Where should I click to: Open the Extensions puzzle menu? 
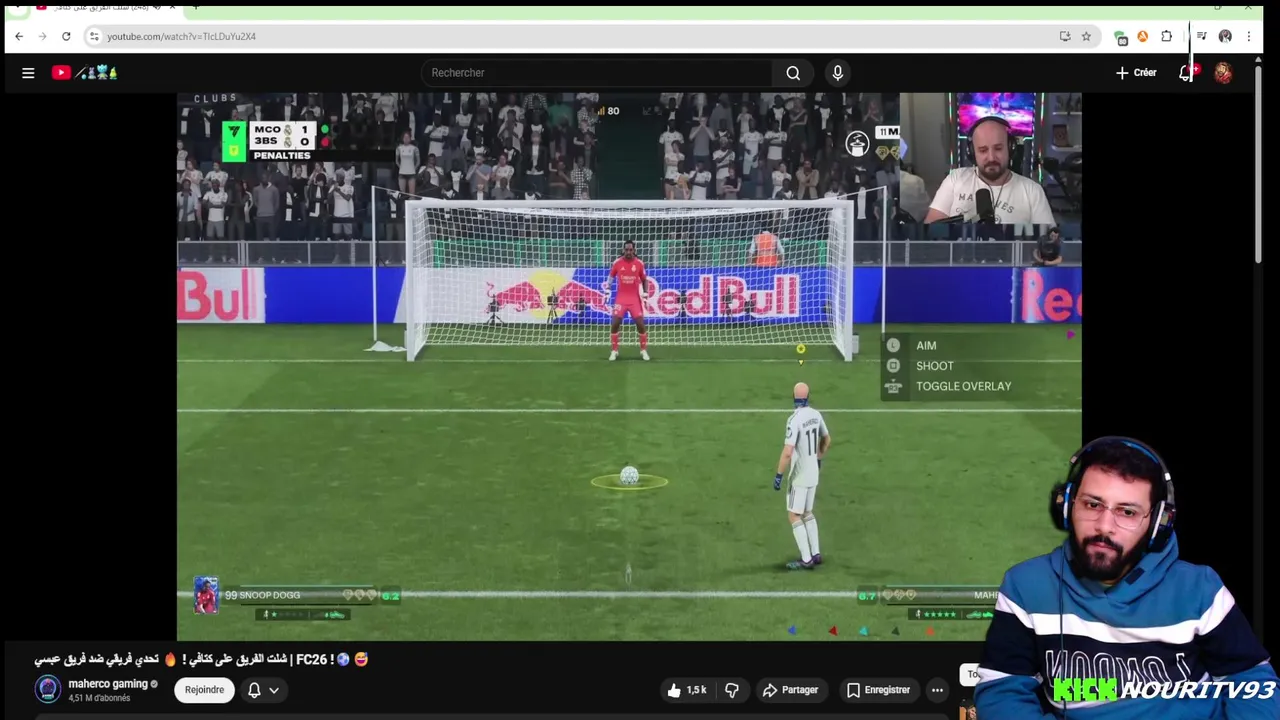pos(1166,36)
